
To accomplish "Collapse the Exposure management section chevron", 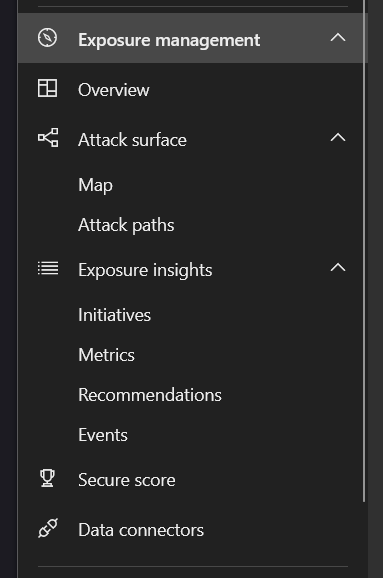I will tap(338, 38).
